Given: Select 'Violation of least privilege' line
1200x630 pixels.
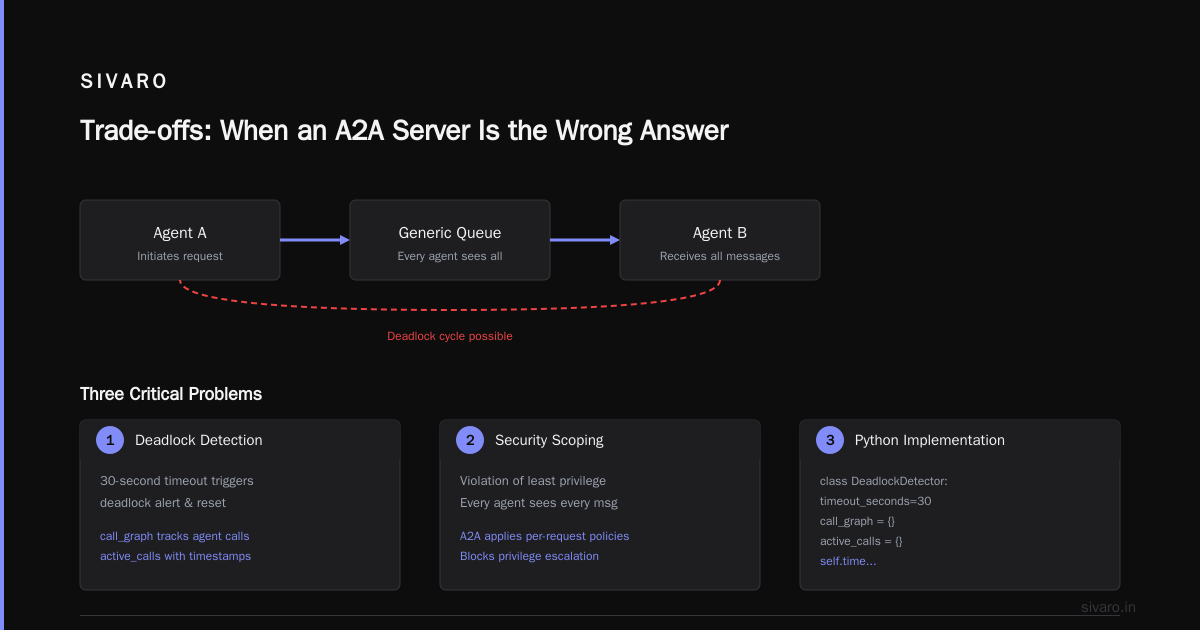Looking at the screenshot, I should (533, 481).
